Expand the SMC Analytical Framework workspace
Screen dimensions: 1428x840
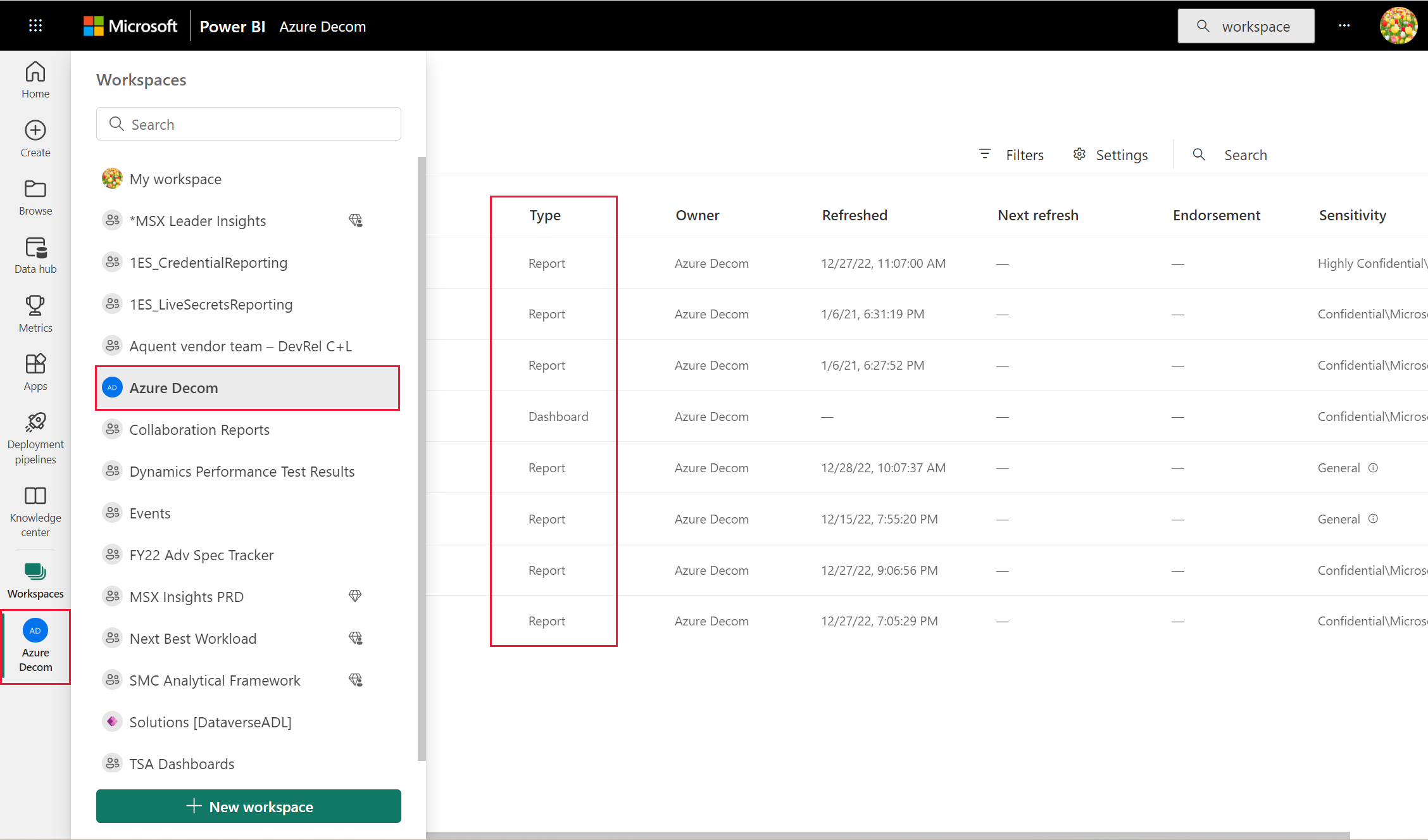pyautogui.click(x=215, y=680)
